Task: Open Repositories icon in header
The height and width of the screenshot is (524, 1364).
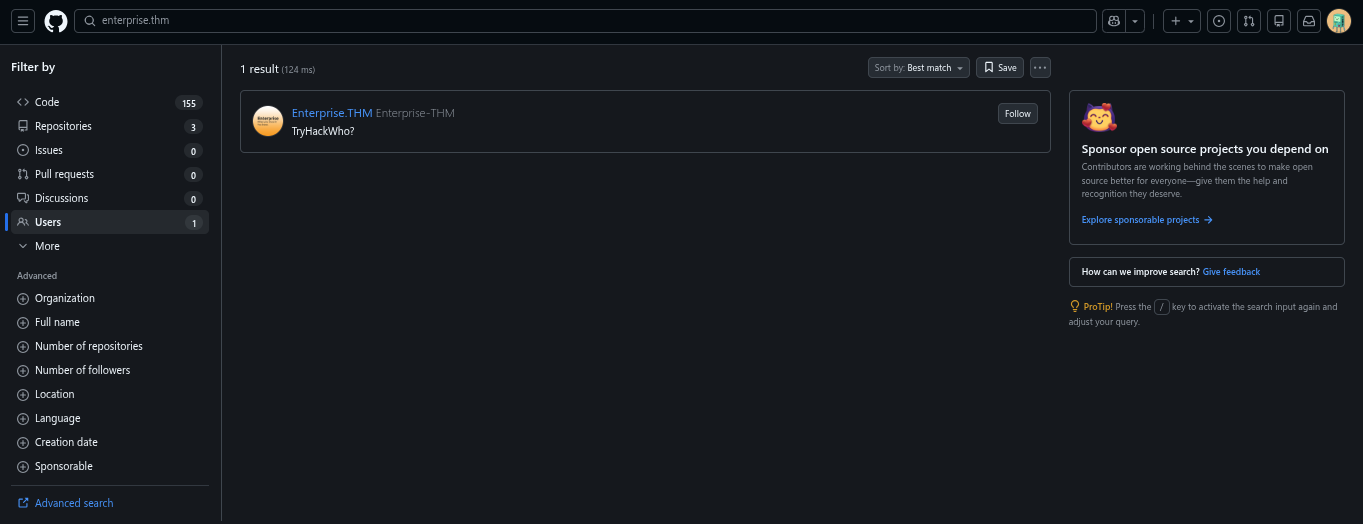Action: coord(1279,21)
